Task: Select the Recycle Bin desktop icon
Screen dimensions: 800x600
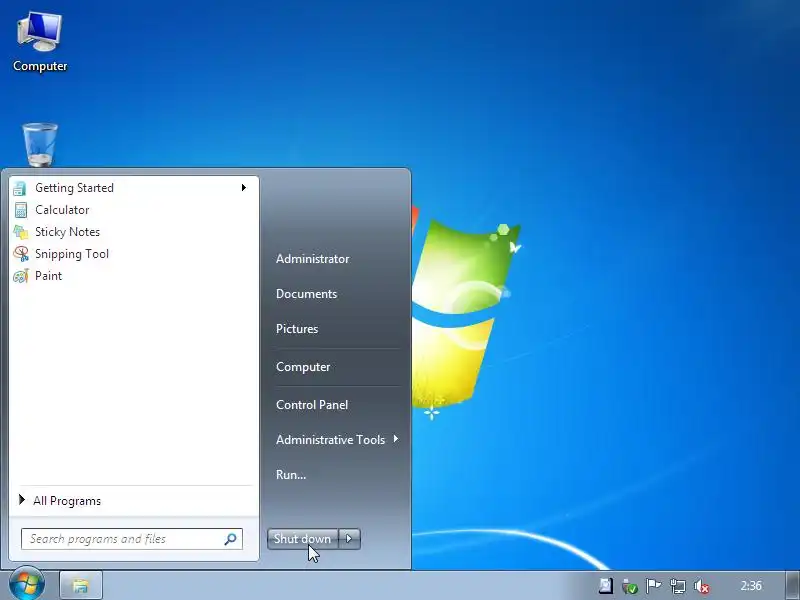Action: click(x=40, y=145)
